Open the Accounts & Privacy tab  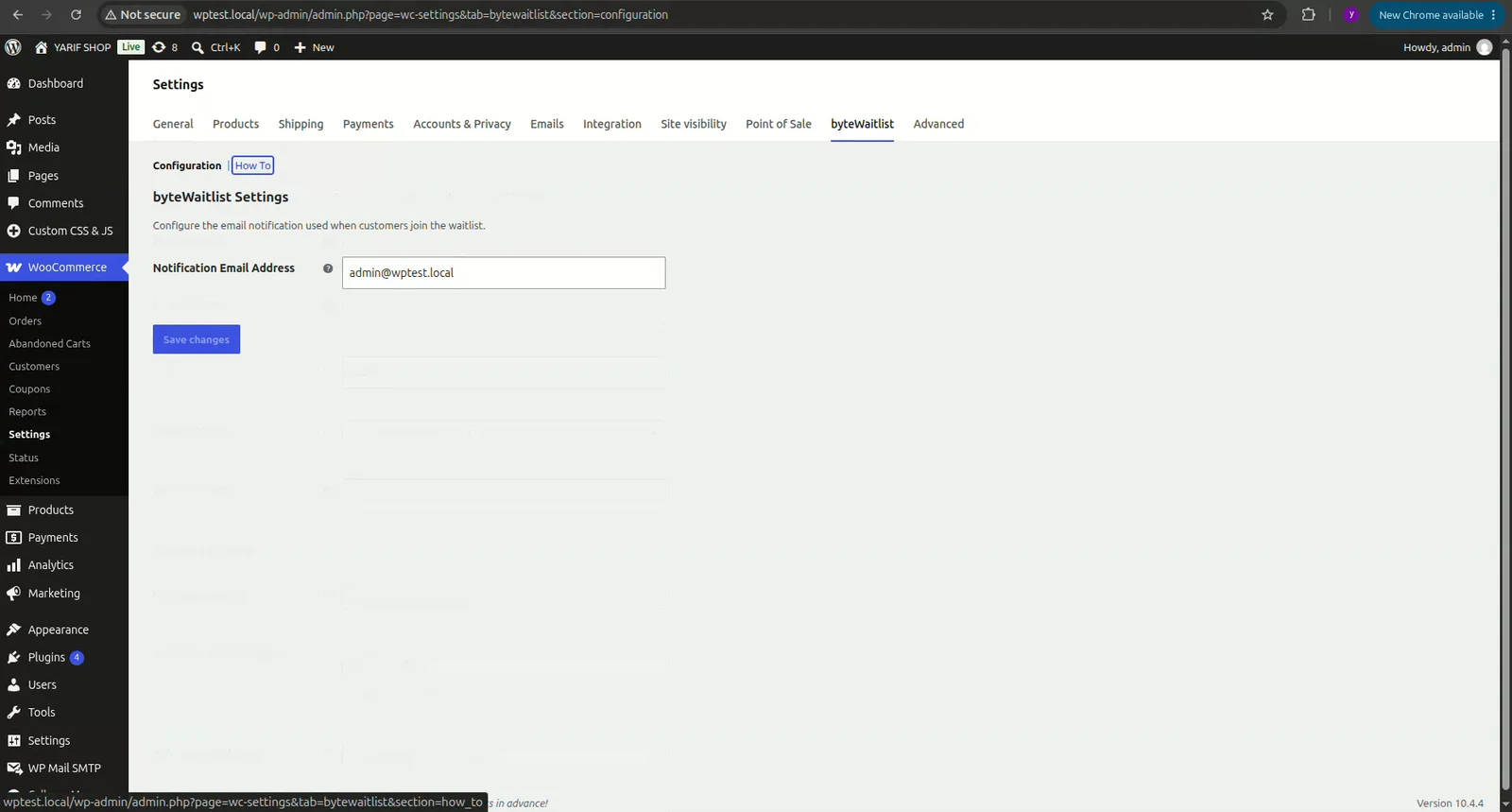pos(462,124)
